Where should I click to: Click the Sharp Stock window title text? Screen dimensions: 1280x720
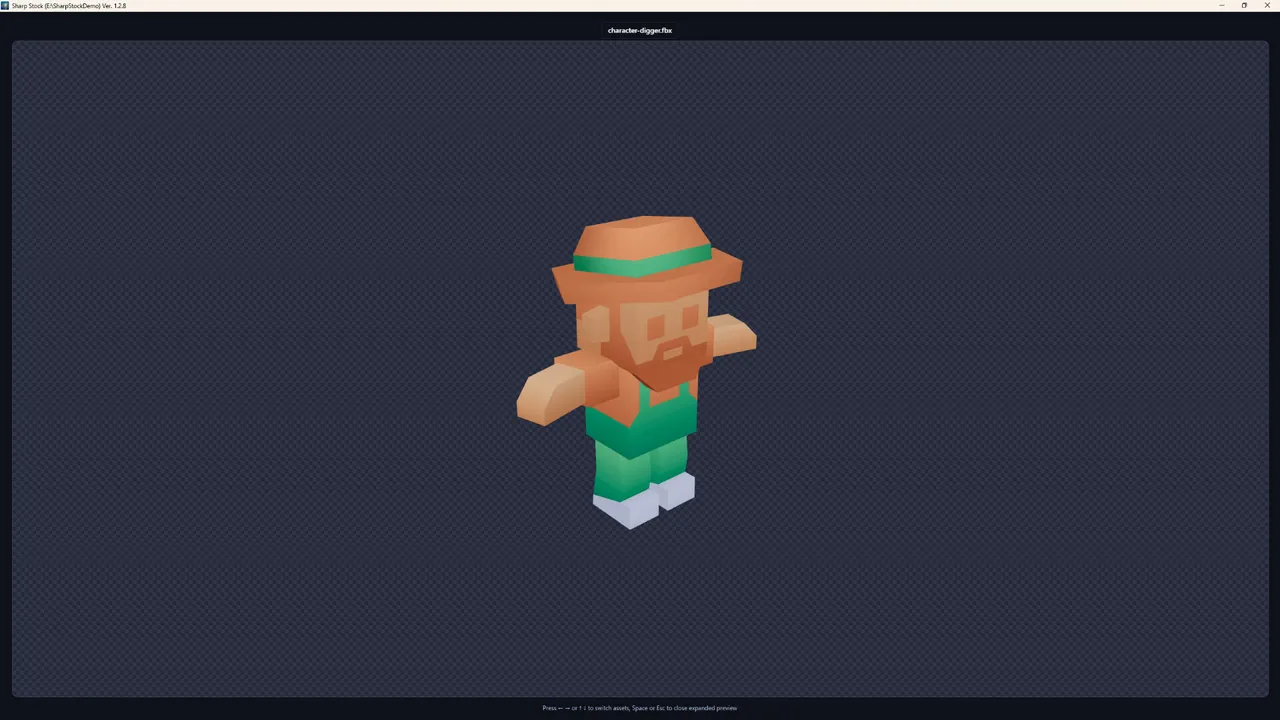pos(69,6)
